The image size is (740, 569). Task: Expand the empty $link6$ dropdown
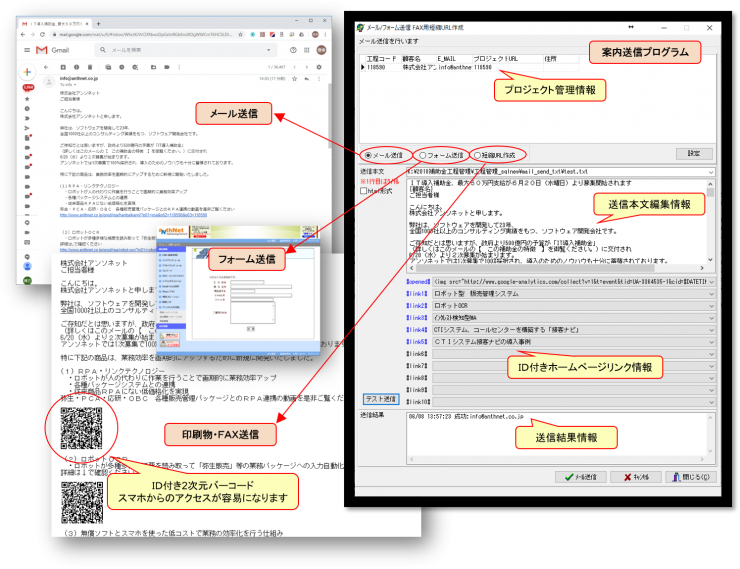point(711,354)
